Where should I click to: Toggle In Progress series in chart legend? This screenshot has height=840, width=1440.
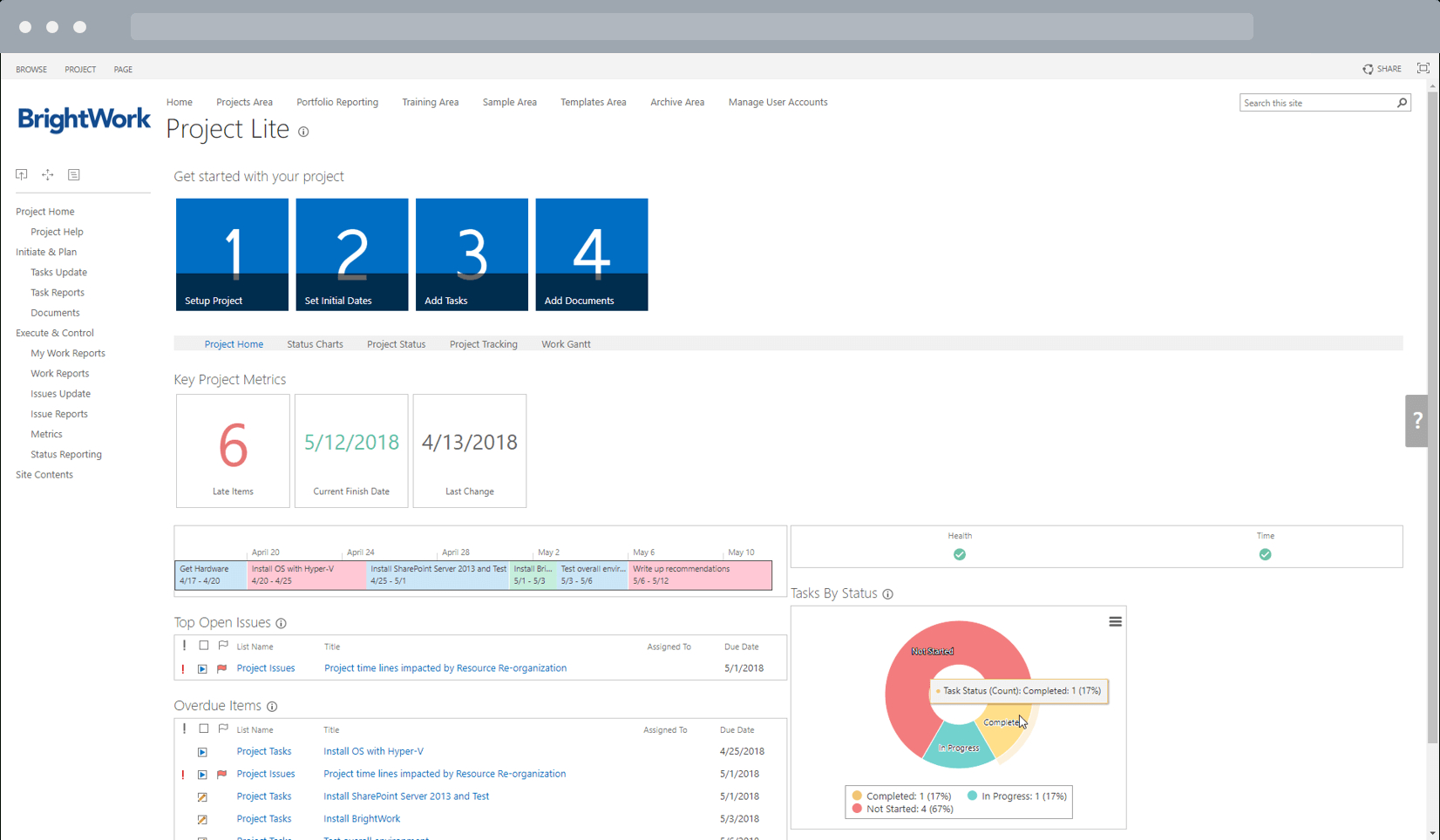(1016, 796)
